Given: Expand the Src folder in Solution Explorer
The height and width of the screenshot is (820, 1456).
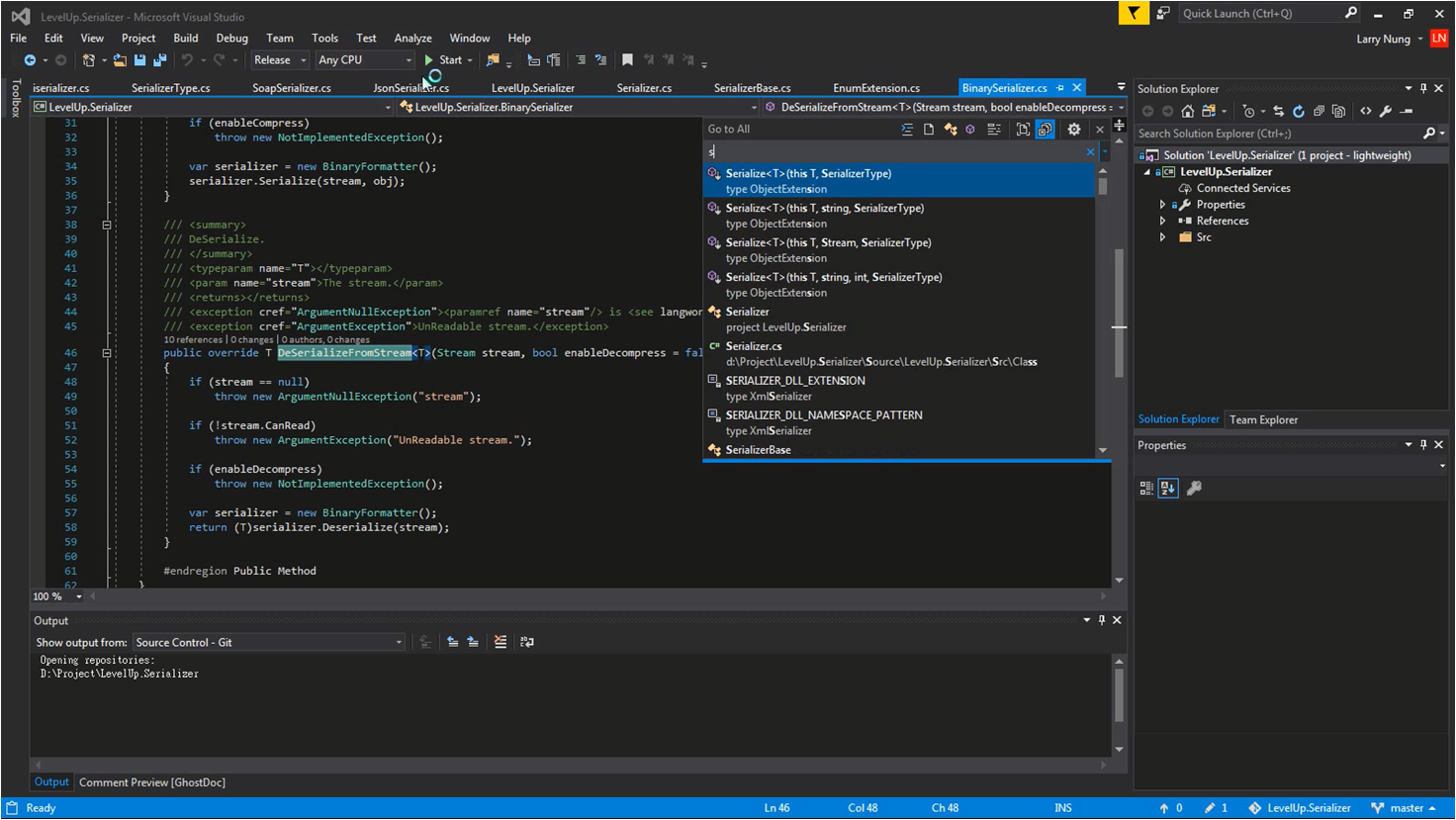Looking at the screenshot, I should [x=1163, y=238].
